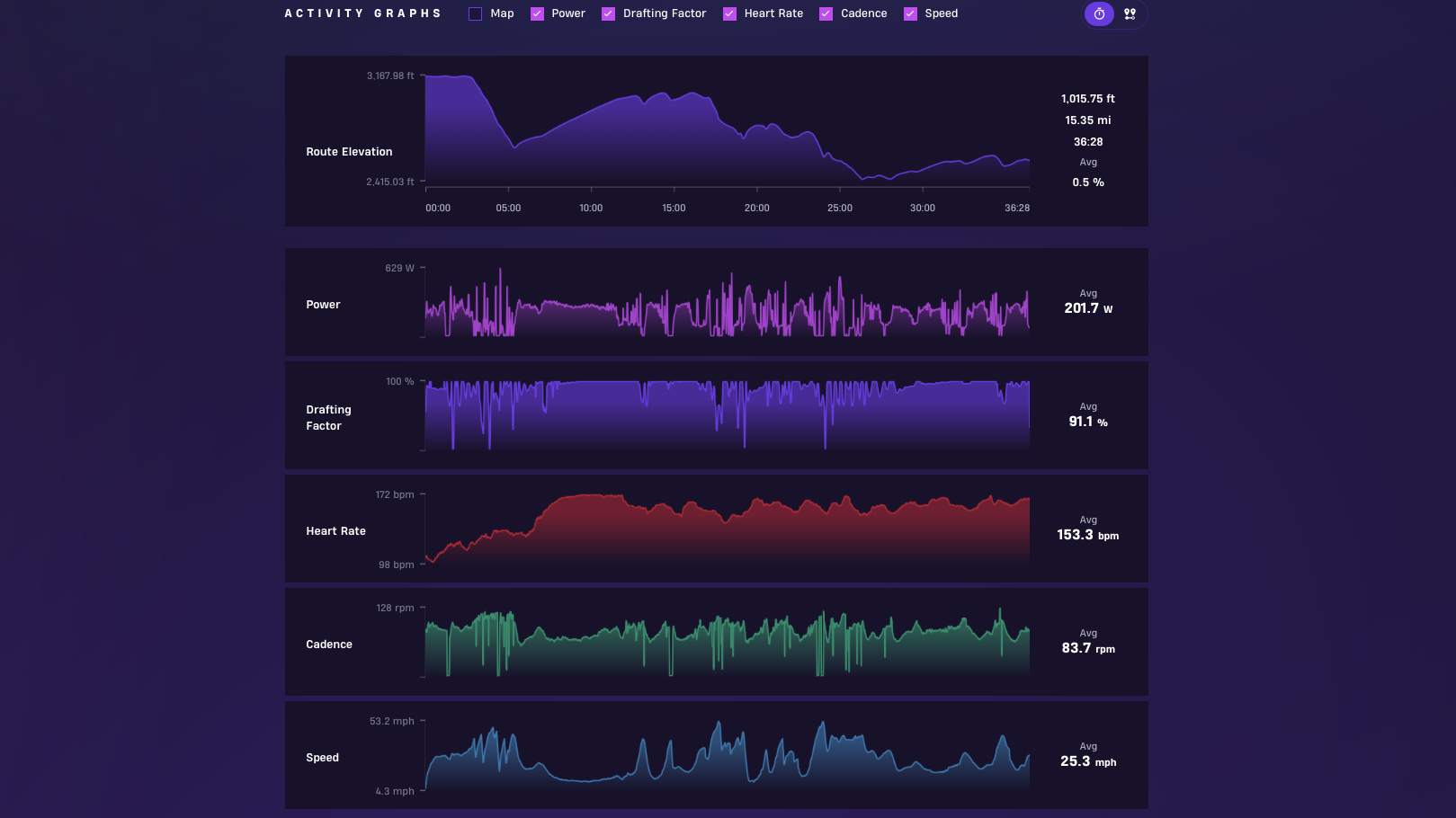Click the "153.3 bpm" average heart rate

point(1088,535)
